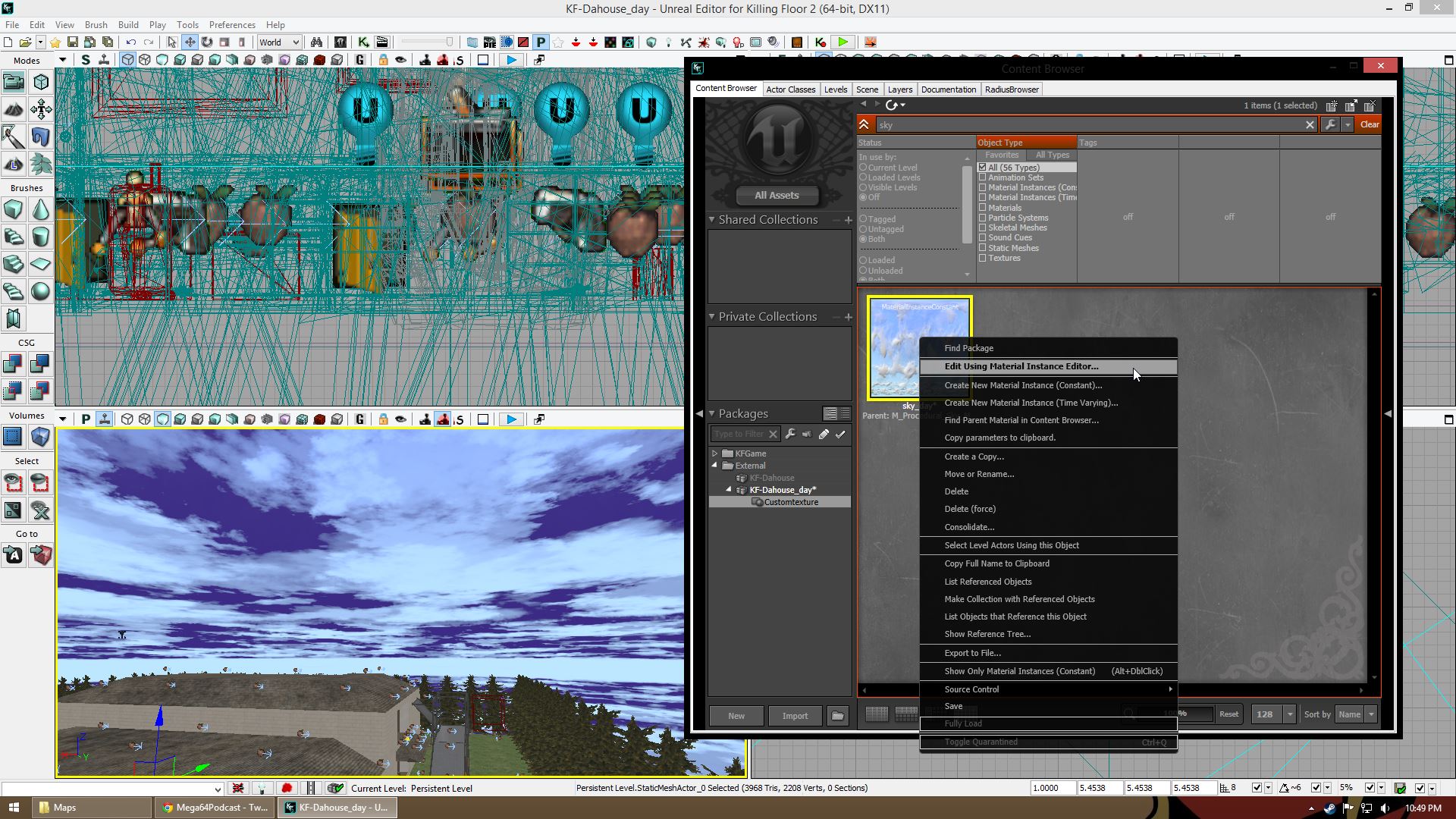Screen dimensions: 1456x819
Task: Enable the Textures object type checkbox
Action: (x=983, y=259)
